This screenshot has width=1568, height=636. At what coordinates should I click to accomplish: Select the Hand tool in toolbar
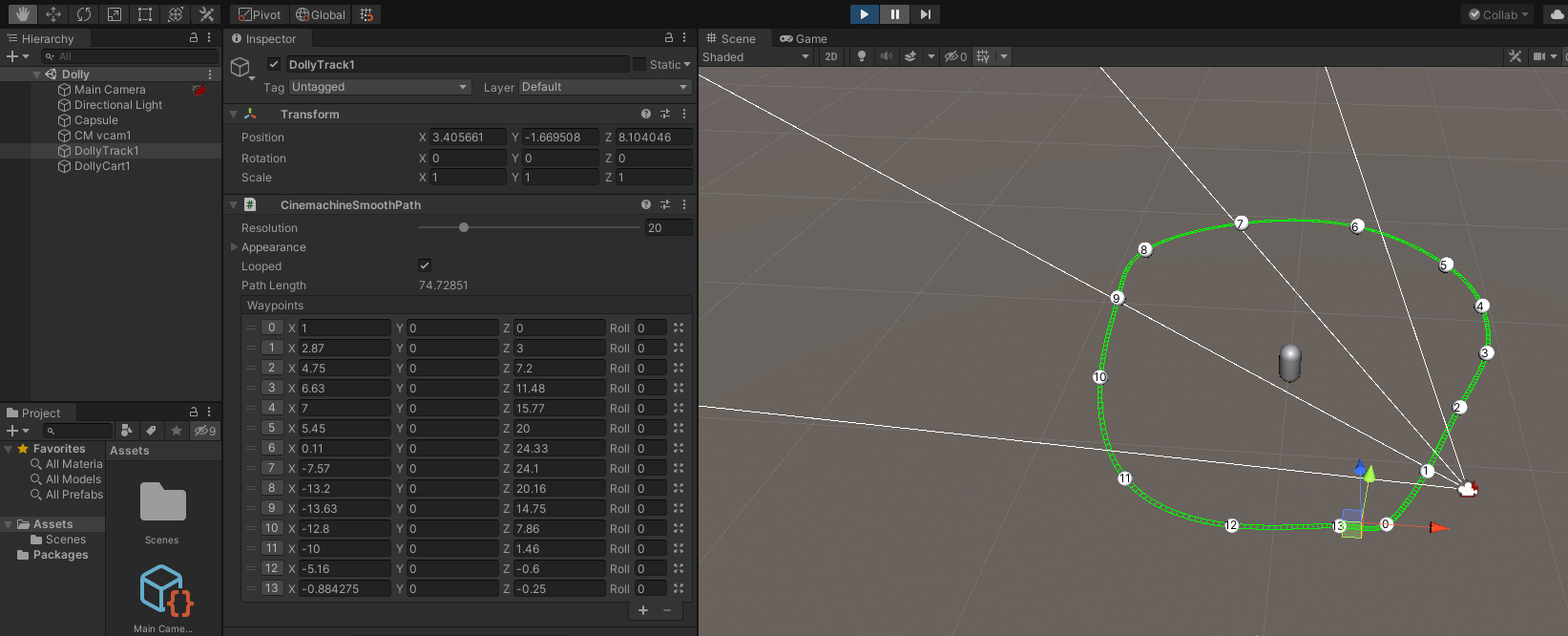(23, 14)
